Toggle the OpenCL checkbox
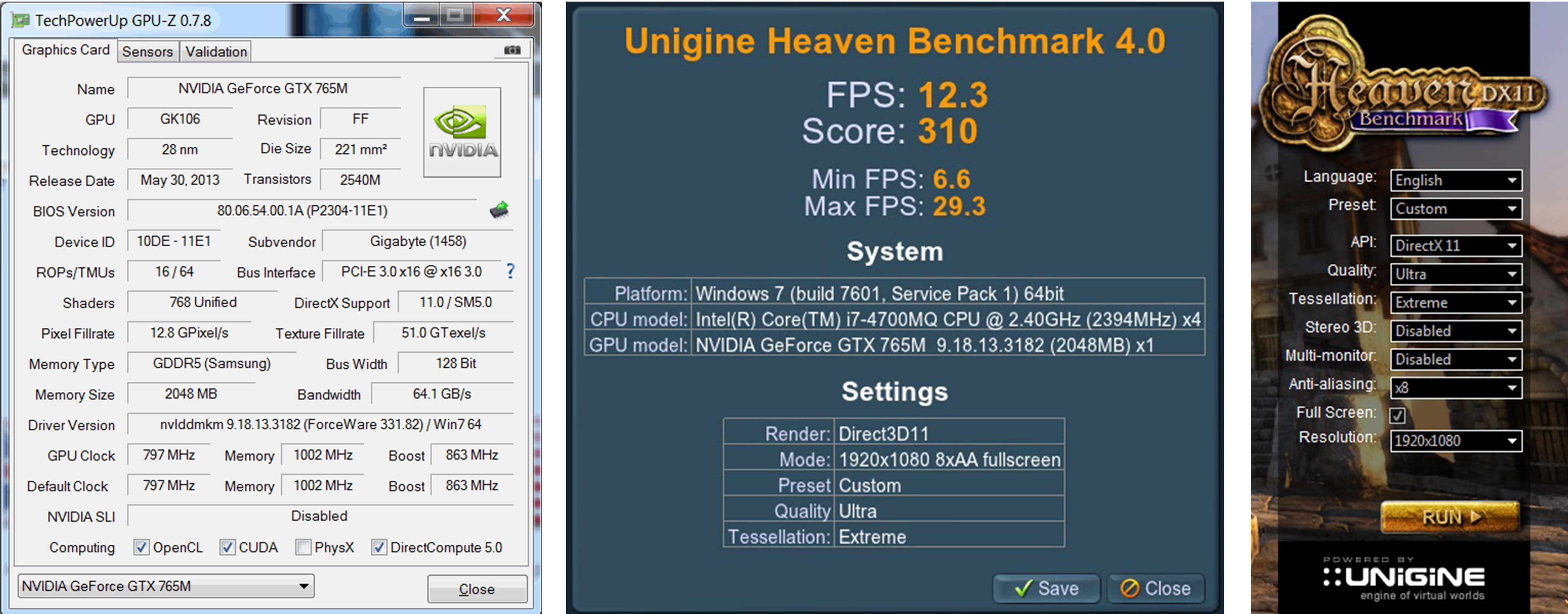This screenshot has height=614, width=1568. click(x=141, y=547)
